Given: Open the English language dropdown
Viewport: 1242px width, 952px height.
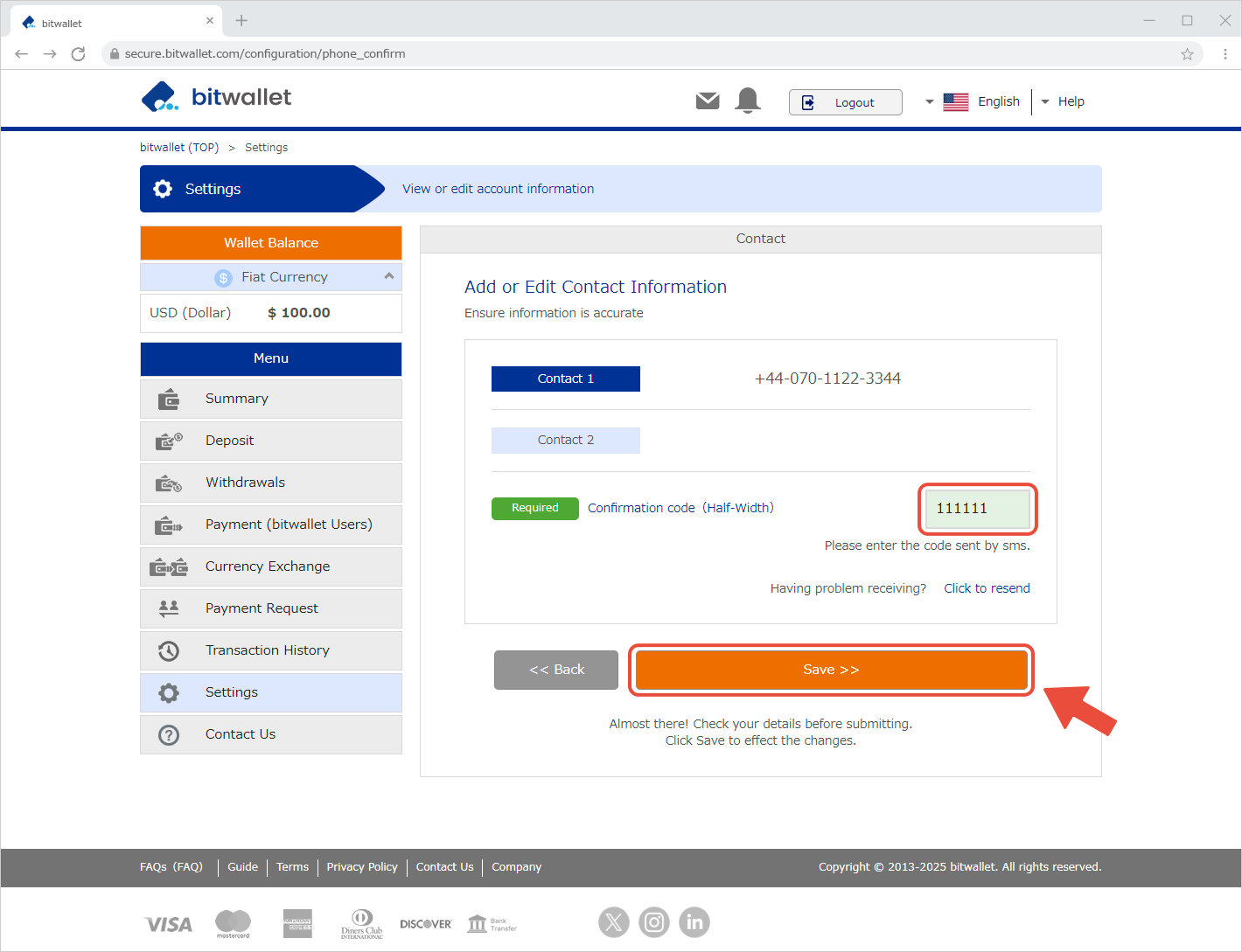Looking at the screenshot, I should coord(973,101).
